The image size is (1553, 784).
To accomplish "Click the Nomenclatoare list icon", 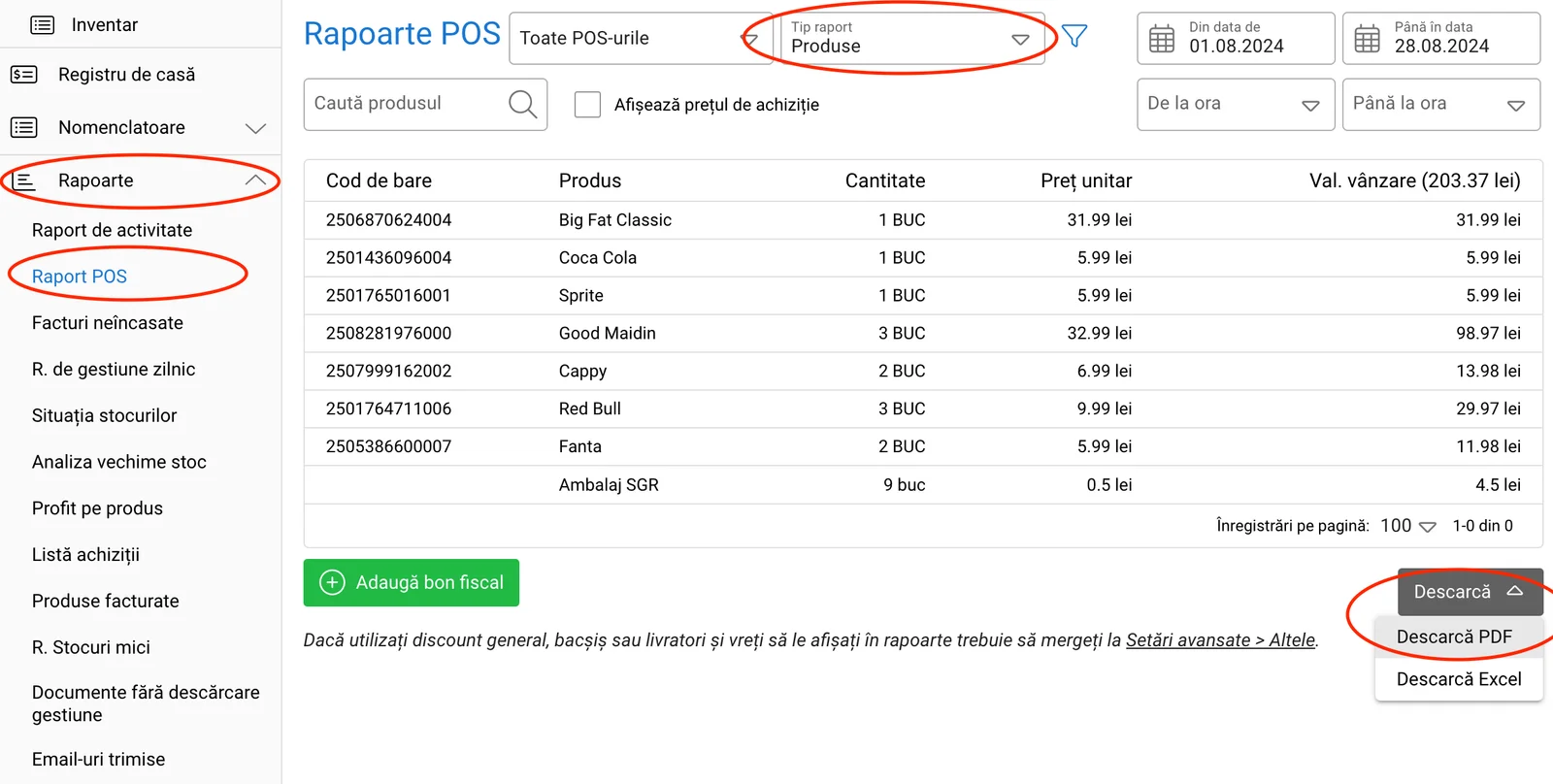I will point(23,127).
